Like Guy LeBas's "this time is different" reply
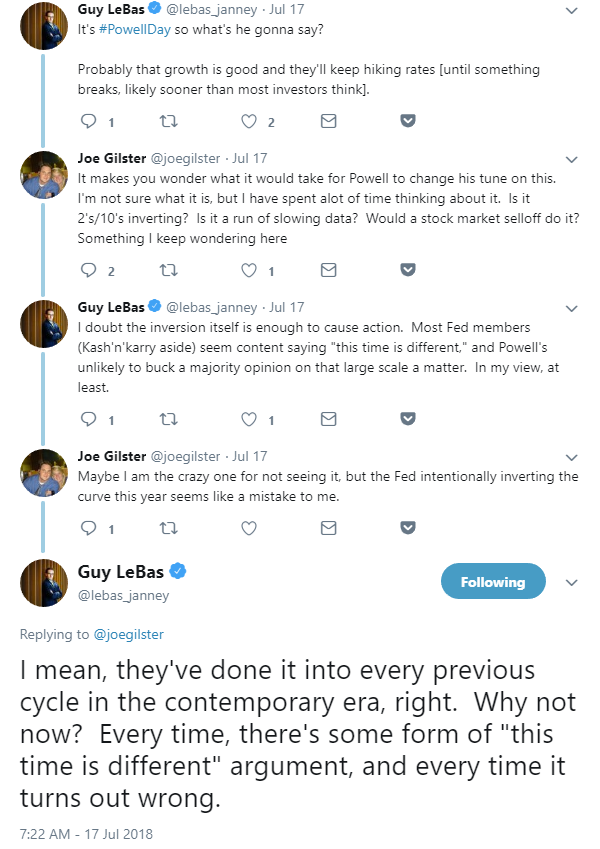This screenshot has height=849, width=600. click(x=249, y=419)
